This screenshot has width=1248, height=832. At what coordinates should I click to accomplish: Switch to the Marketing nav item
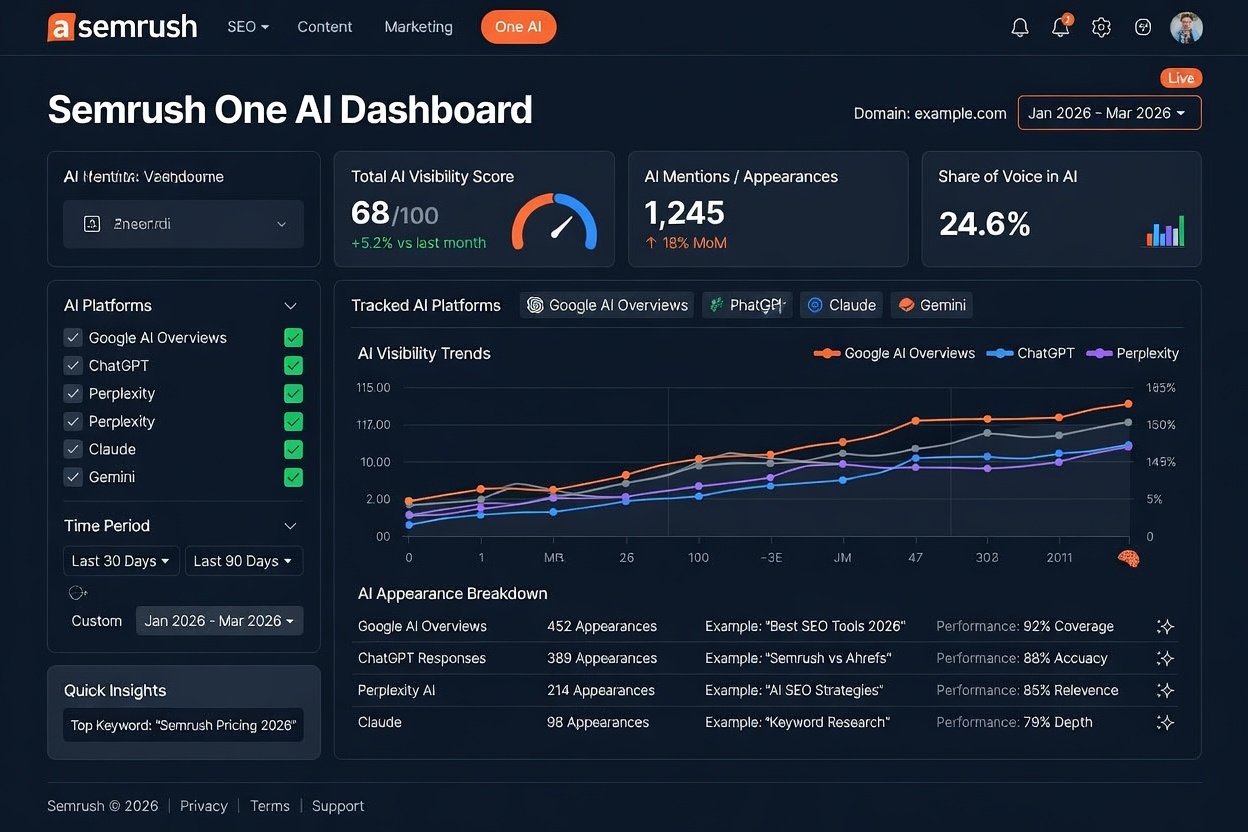click(x=418, y=27)
